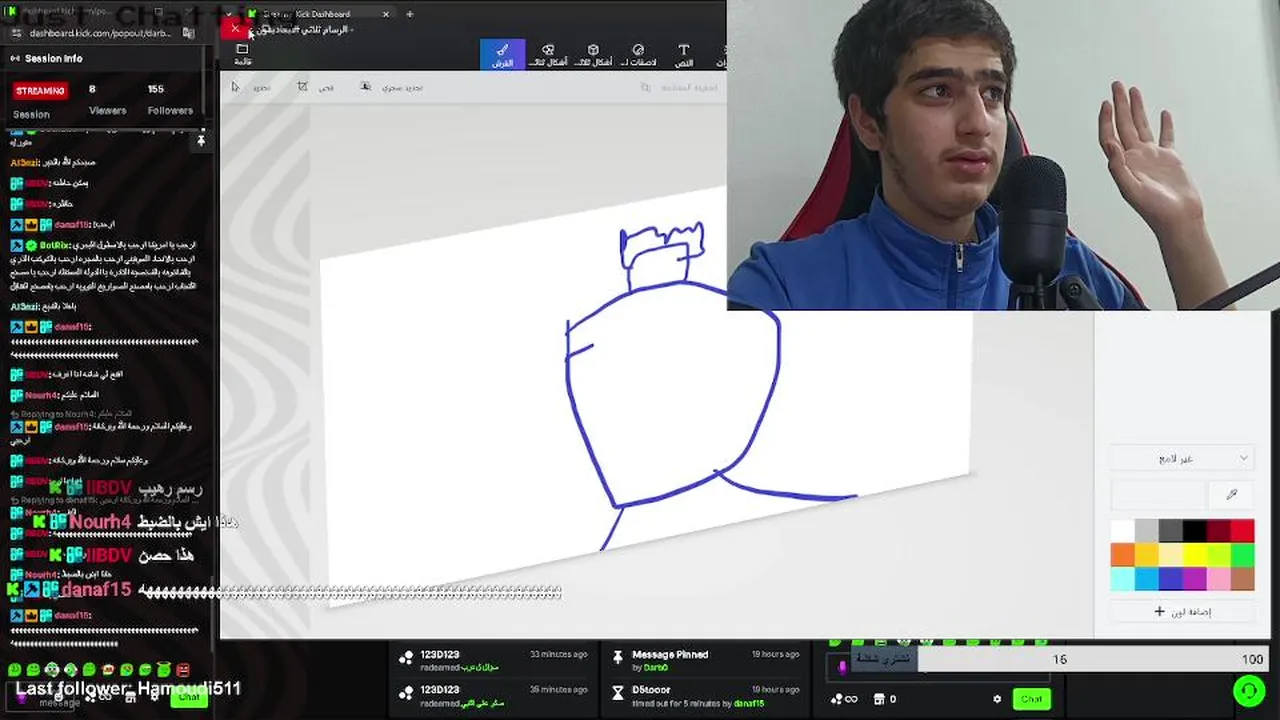Open a new browser tab
Screen dimensions: 1280x720
coord(410,14)
